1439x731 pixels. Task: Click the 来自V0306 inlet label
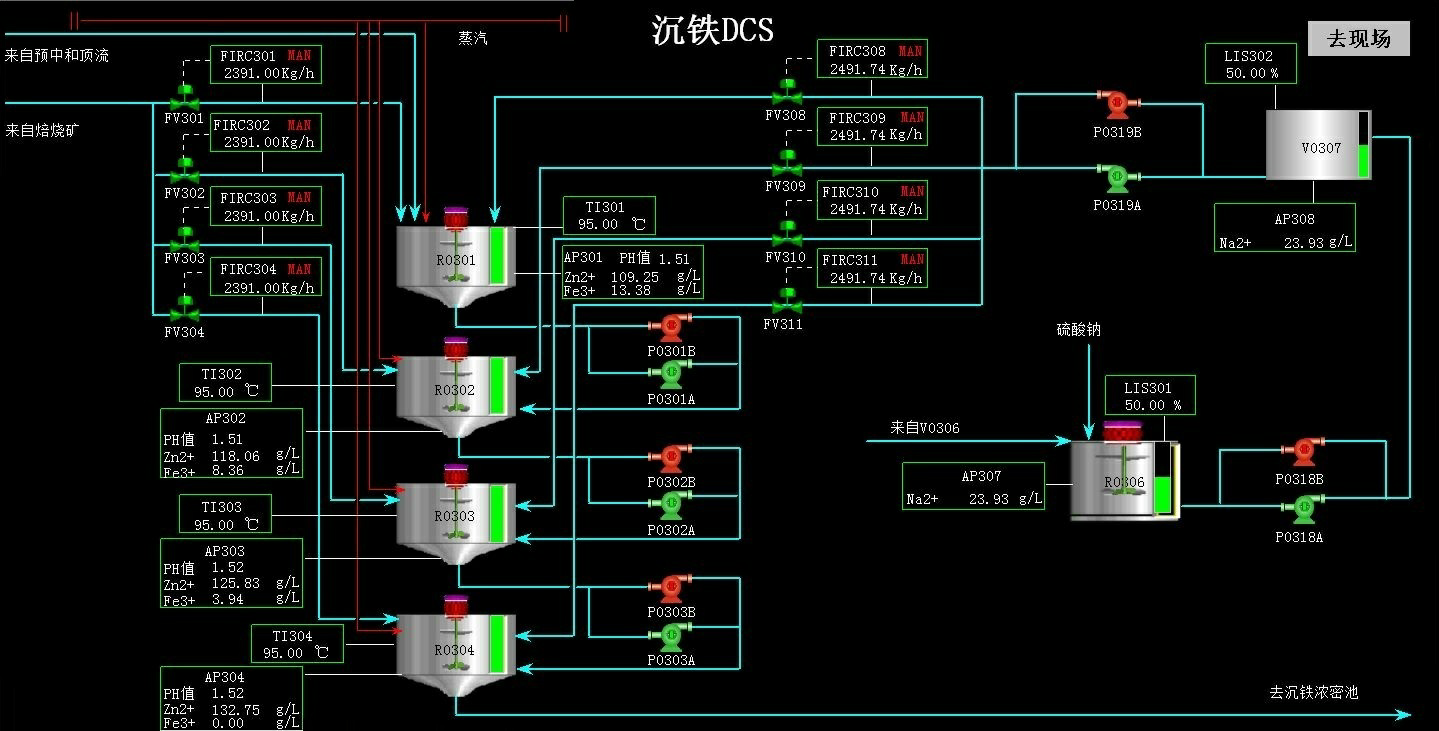click(925, 428)
